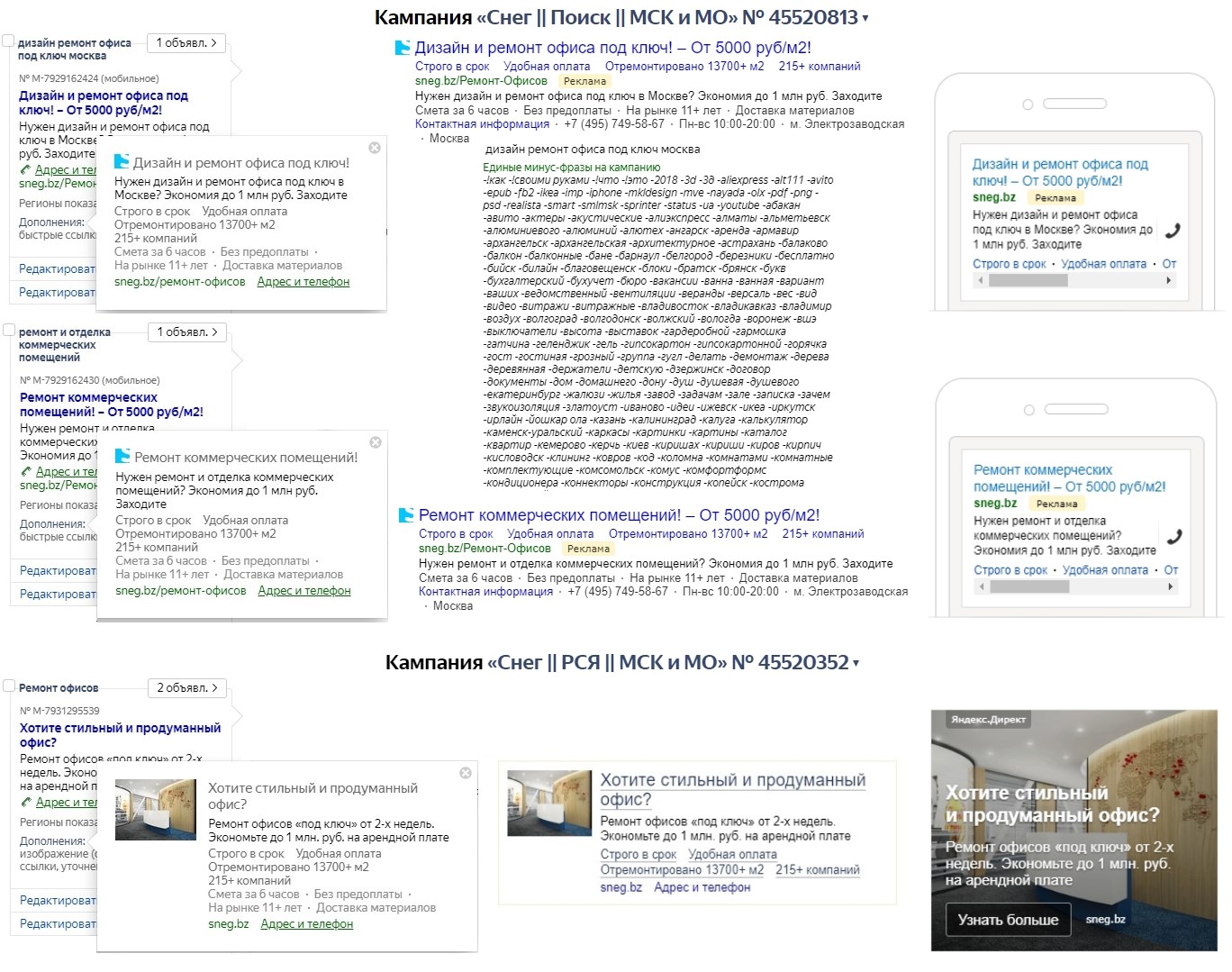Tap 'Удобная оплата' in the 'Ремонт коммерческих помещений' mobile preview

pos(1105,570)
